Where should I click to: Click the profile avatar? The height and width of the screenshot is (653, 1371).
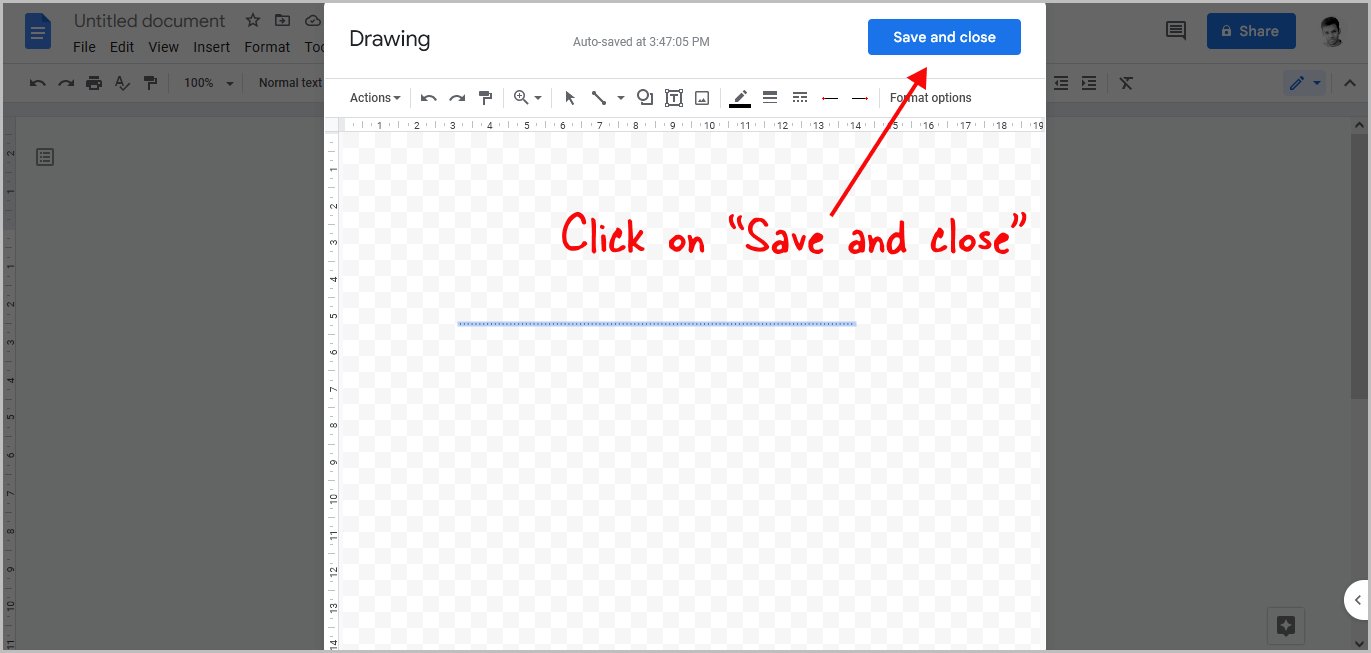click(1332, 31)
